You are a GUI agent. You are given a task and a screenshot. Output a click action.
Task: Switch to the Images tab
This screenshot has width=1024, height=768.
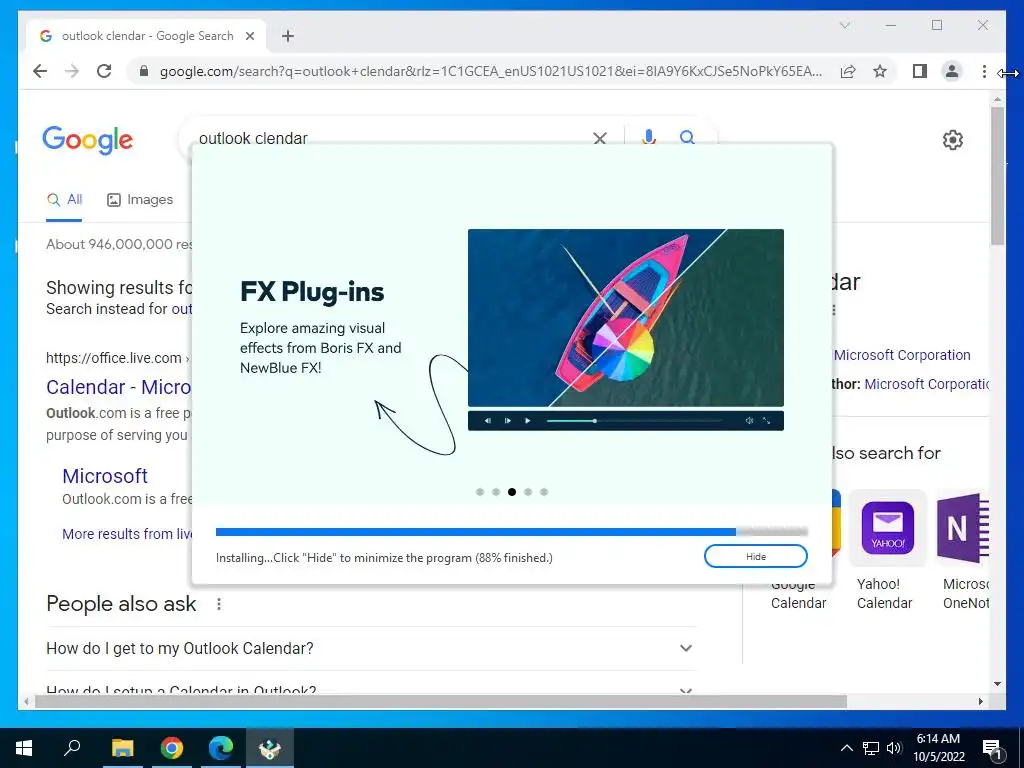[x=140, y=200]
